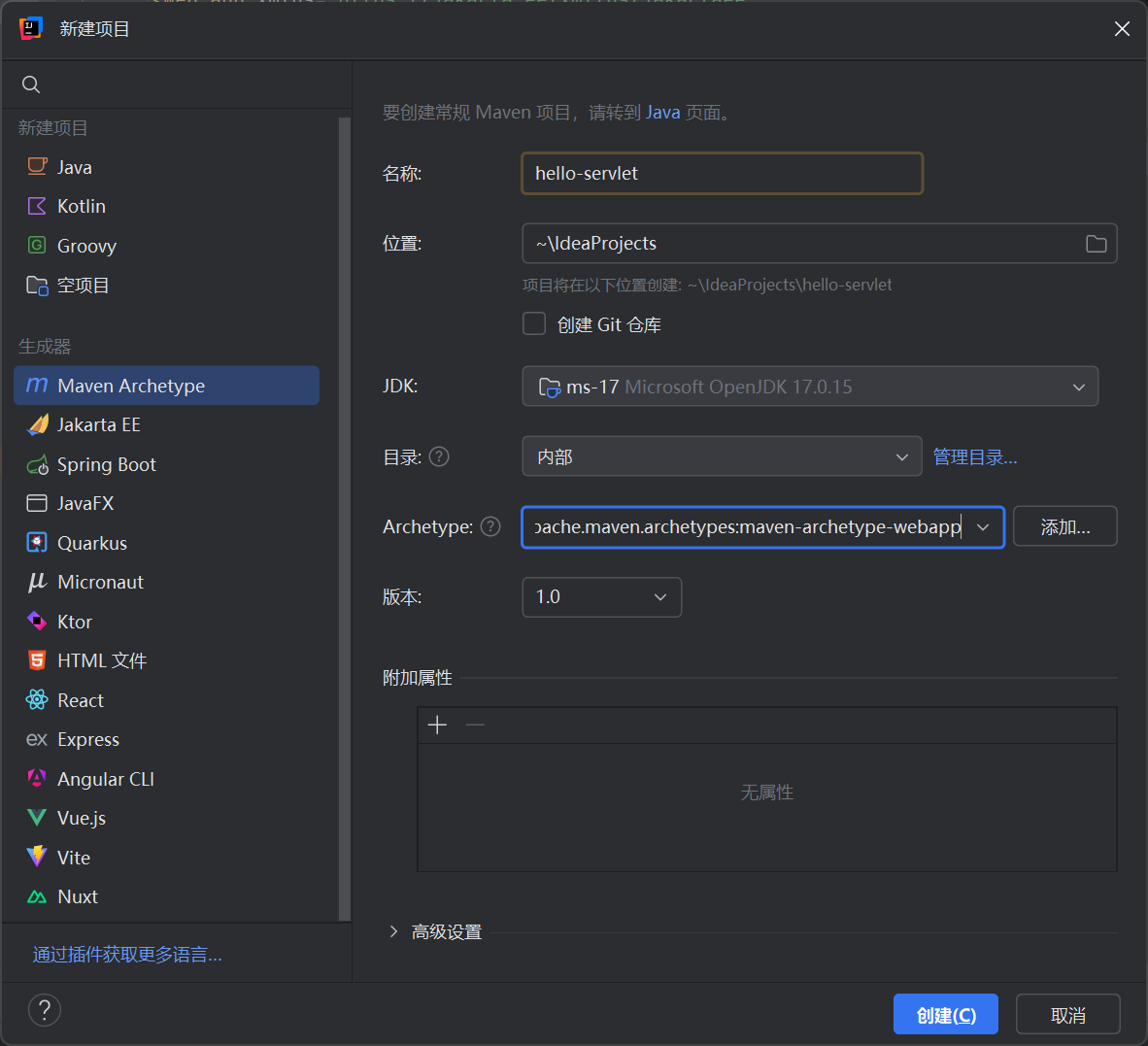The height and width of the screenshot is (1046, 1148).
Task: Select the Vite lightning icon
Action: click(37, 858)
